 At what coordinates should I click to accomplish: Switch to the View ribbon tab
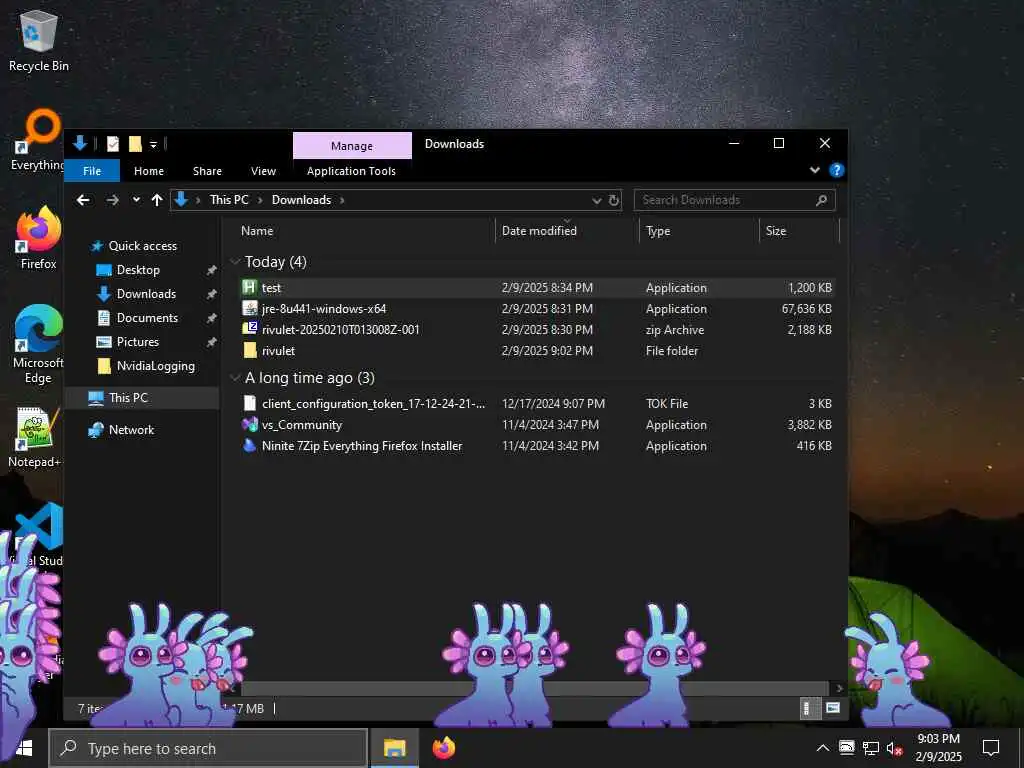click(263, 170)
